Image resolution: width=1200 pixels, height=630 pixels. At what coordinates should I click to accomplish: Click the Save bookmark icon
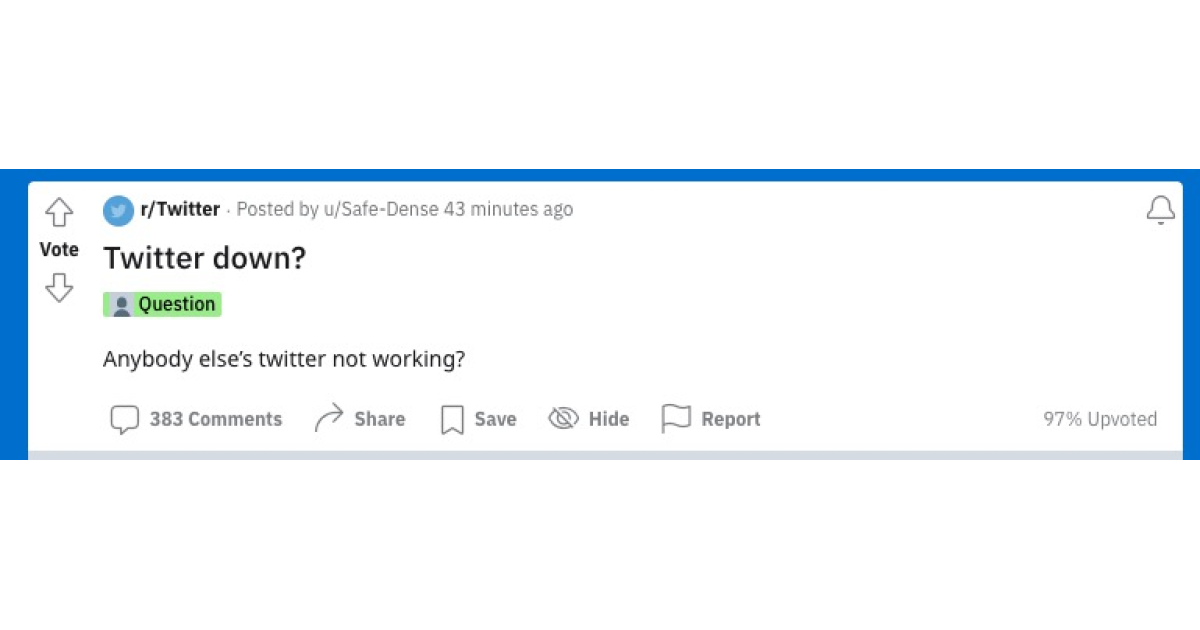pos(452,419)
